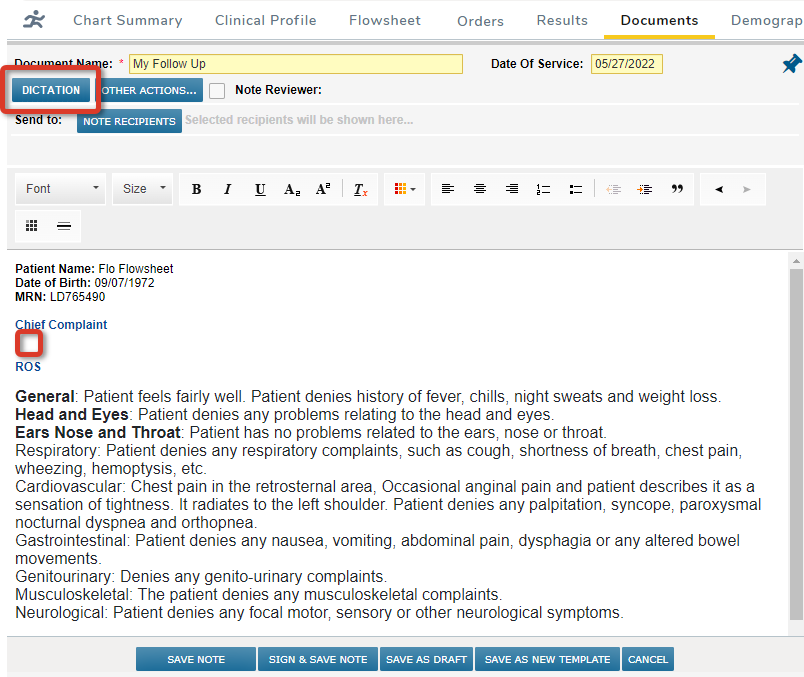Insert a blockquote using the quote icon
This screenshot has width=804, height=677.
pos(677,188)
